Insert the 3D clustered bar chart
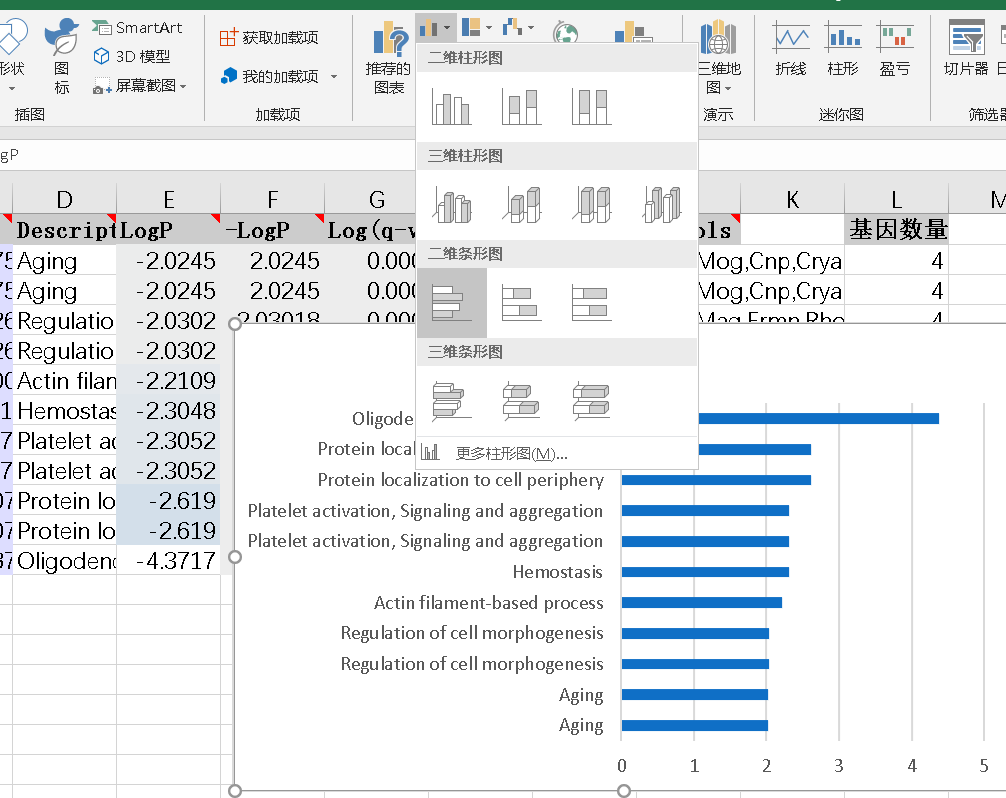 (452, 401)
